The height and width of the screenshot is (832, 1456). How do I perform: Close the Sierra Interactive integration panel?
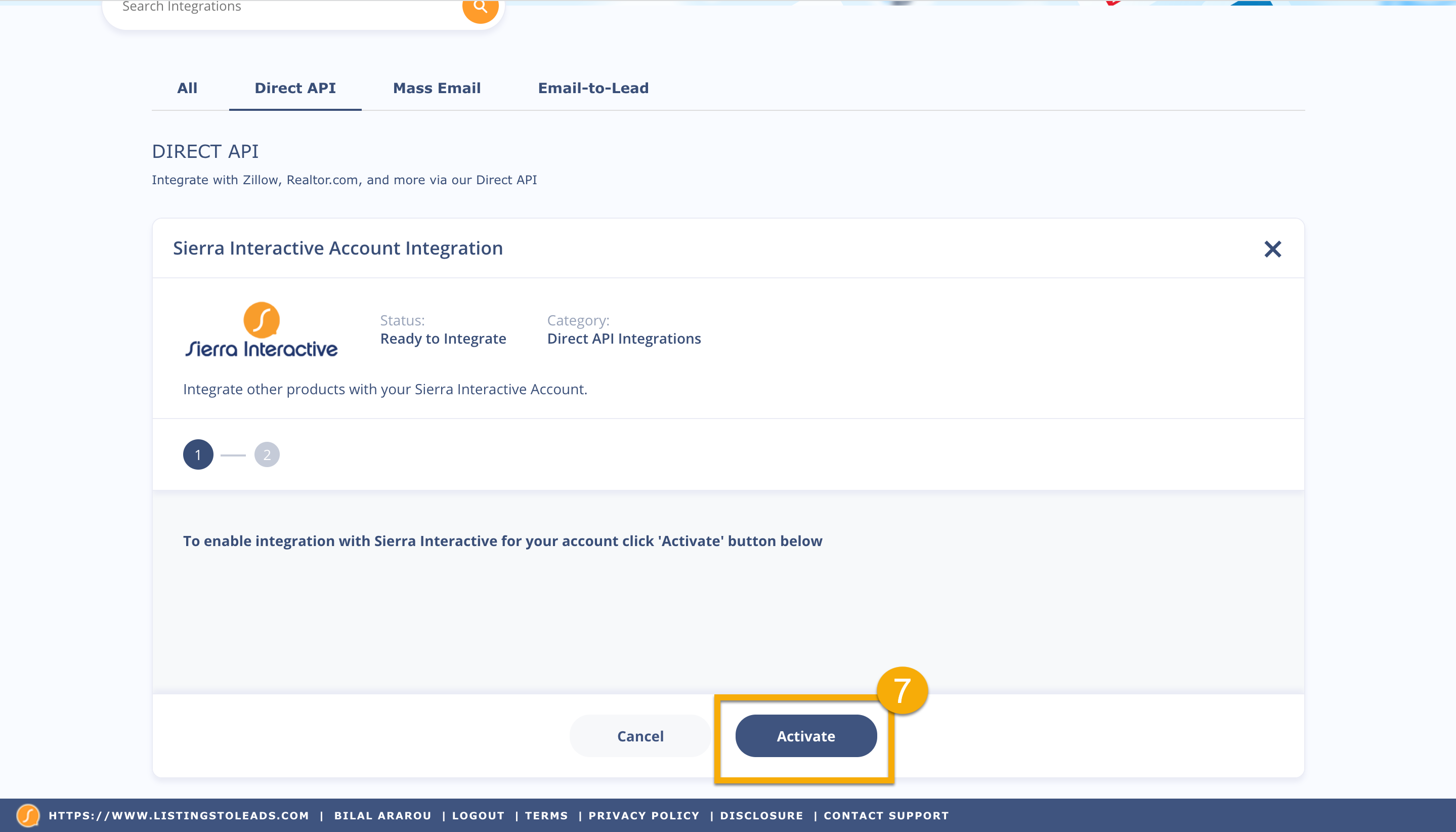(1272, 248)
